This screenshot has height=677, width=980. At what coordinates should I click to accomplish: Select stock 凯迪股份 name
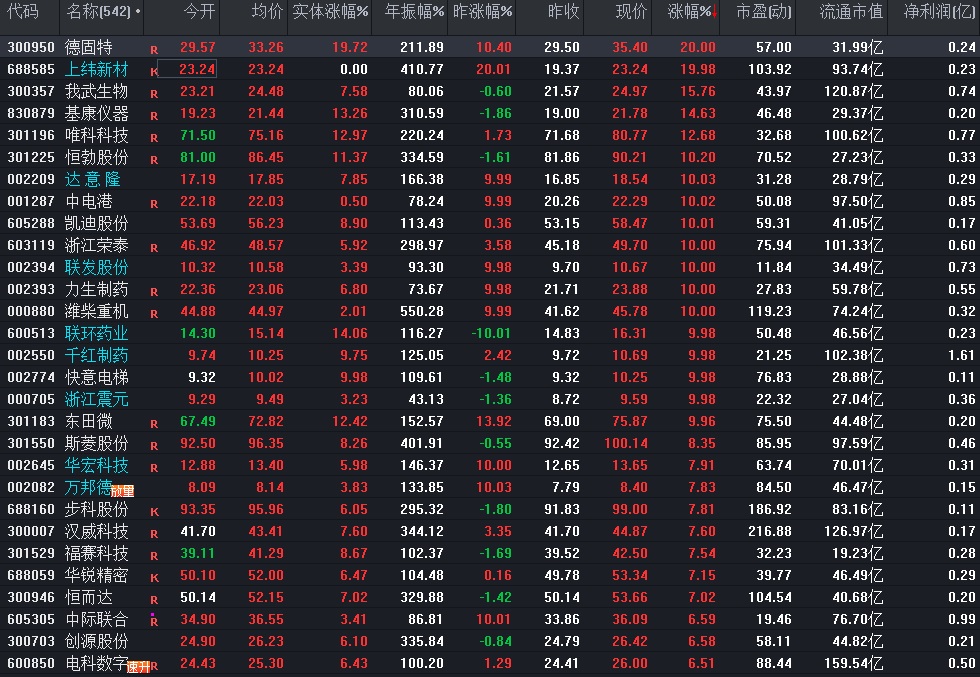[96, 223]
